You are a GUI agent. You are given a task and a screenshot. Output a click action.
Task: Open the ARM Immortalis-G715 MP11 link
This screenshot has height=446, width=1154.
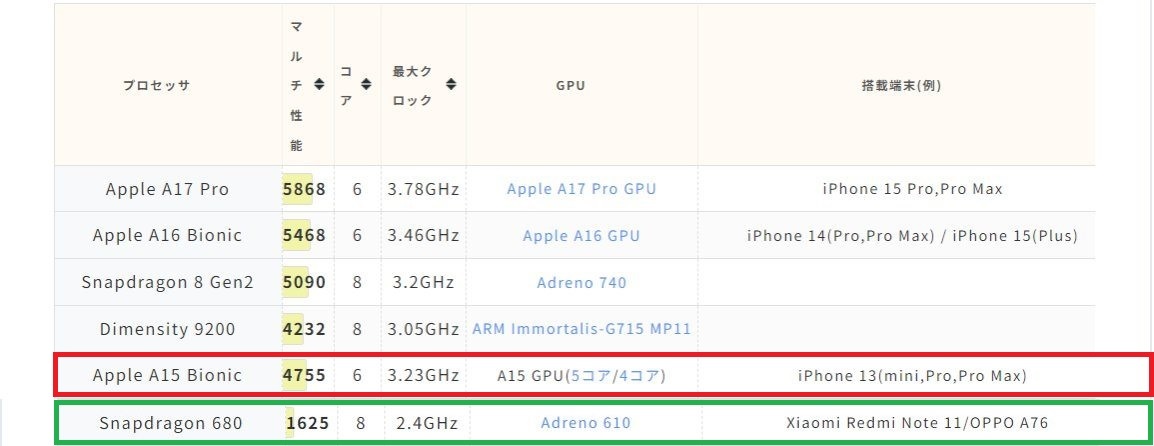coord(581,329)
